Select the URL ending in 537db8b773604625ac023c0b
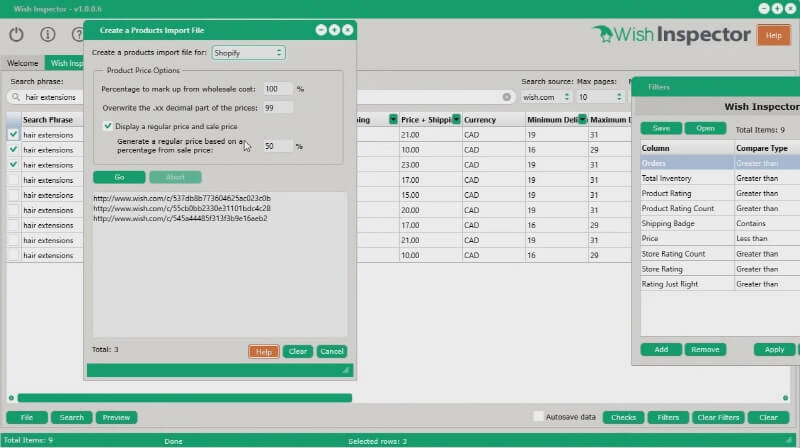The image size is (800, 448). [x=182, y=198]
